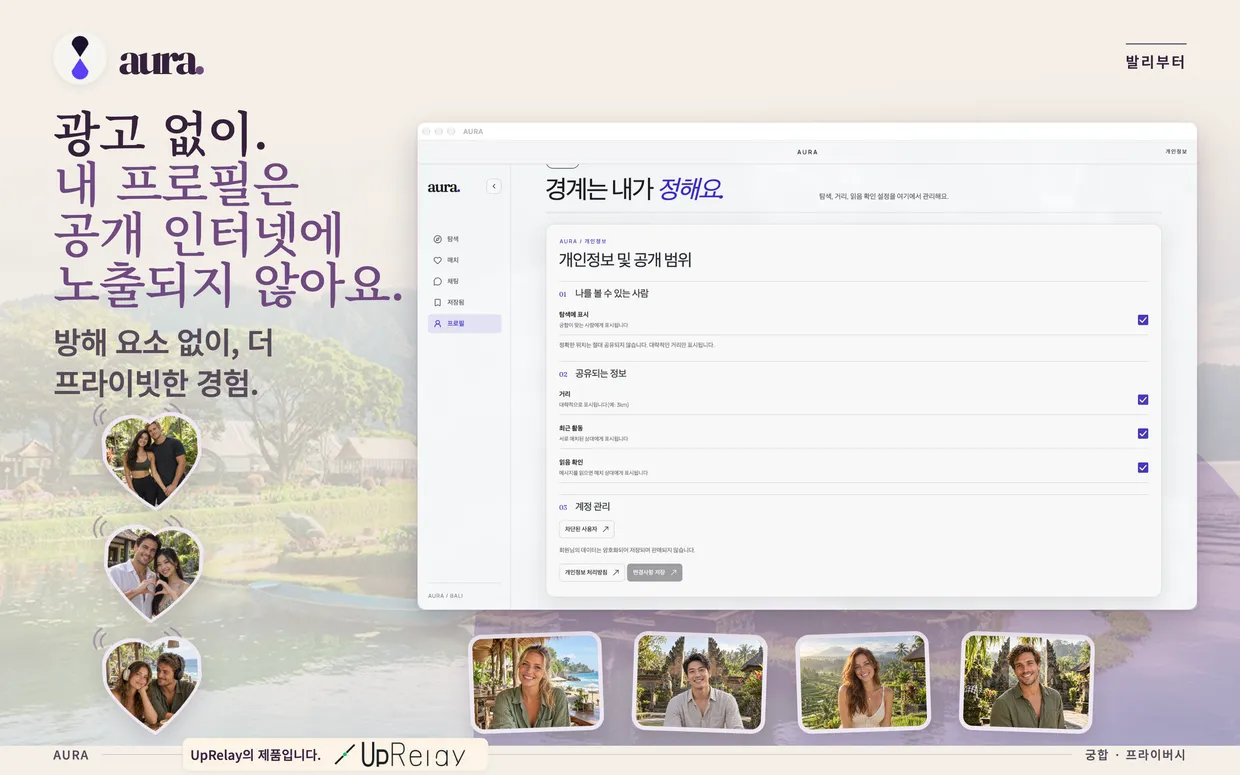This screenshot has width=1240, height=775.
Task: Click the 발리부터 label in the page corner
Action: point(1156,62)
